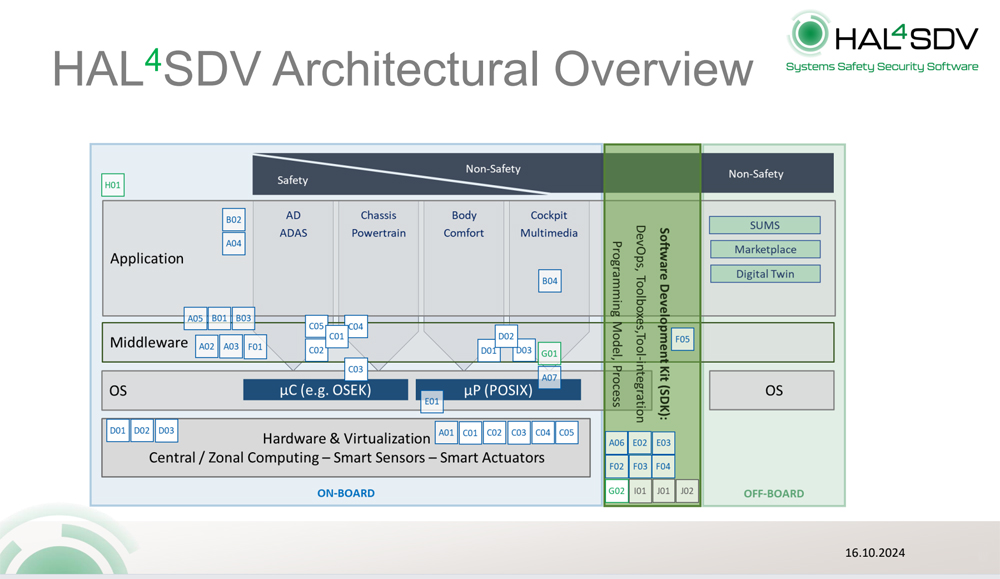Click the µC (e.g. OSEK) bar
The width and height of the screenshot is (1000, 579).
(325, 390)
